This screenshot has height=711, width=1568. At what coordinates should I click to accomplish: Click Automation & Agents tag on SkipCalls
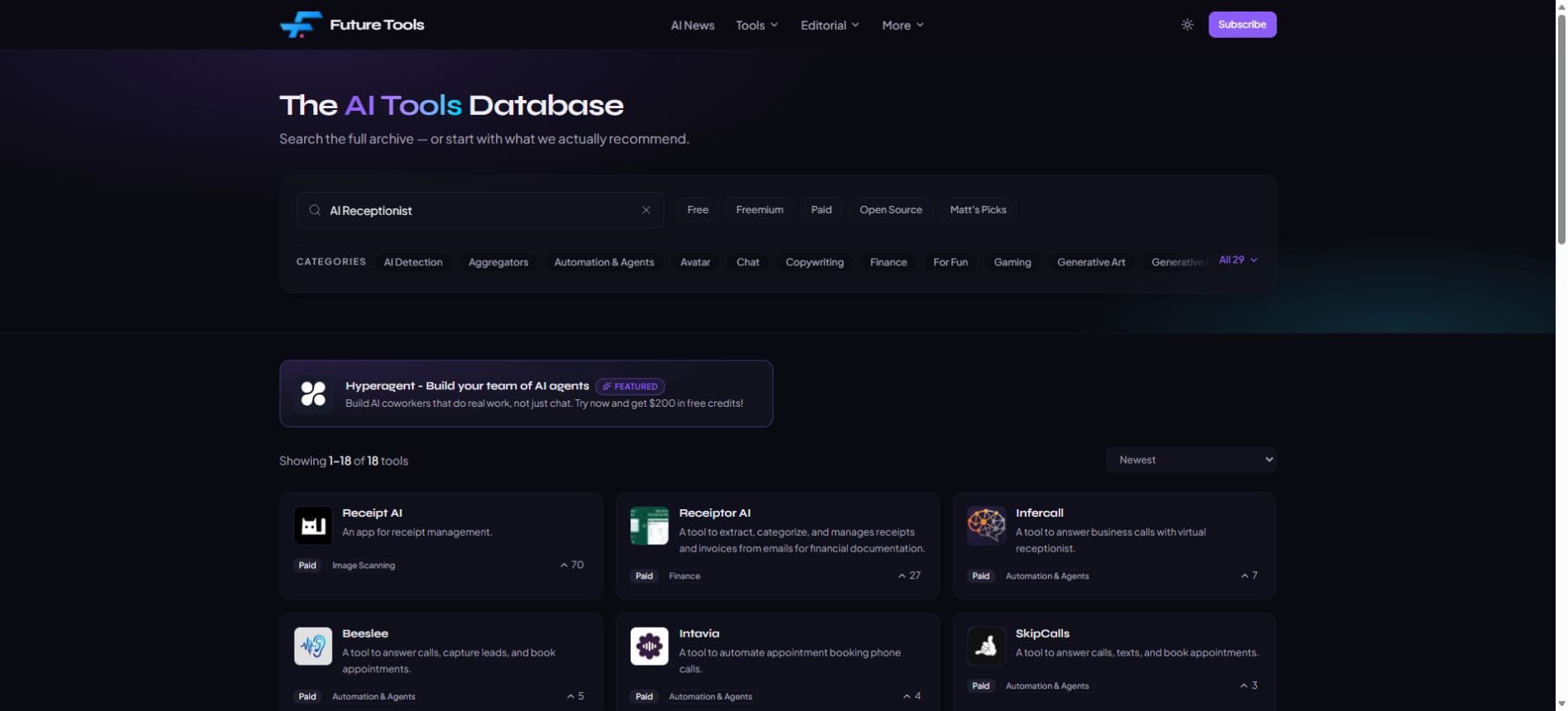point(1047,686)
